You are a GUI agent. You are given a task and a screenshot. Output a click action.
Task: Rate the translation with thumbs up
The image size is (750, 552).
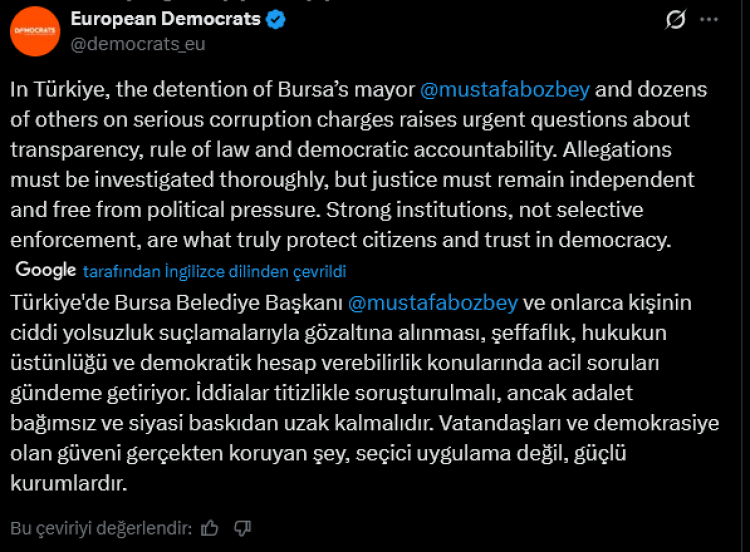(210, 527)
